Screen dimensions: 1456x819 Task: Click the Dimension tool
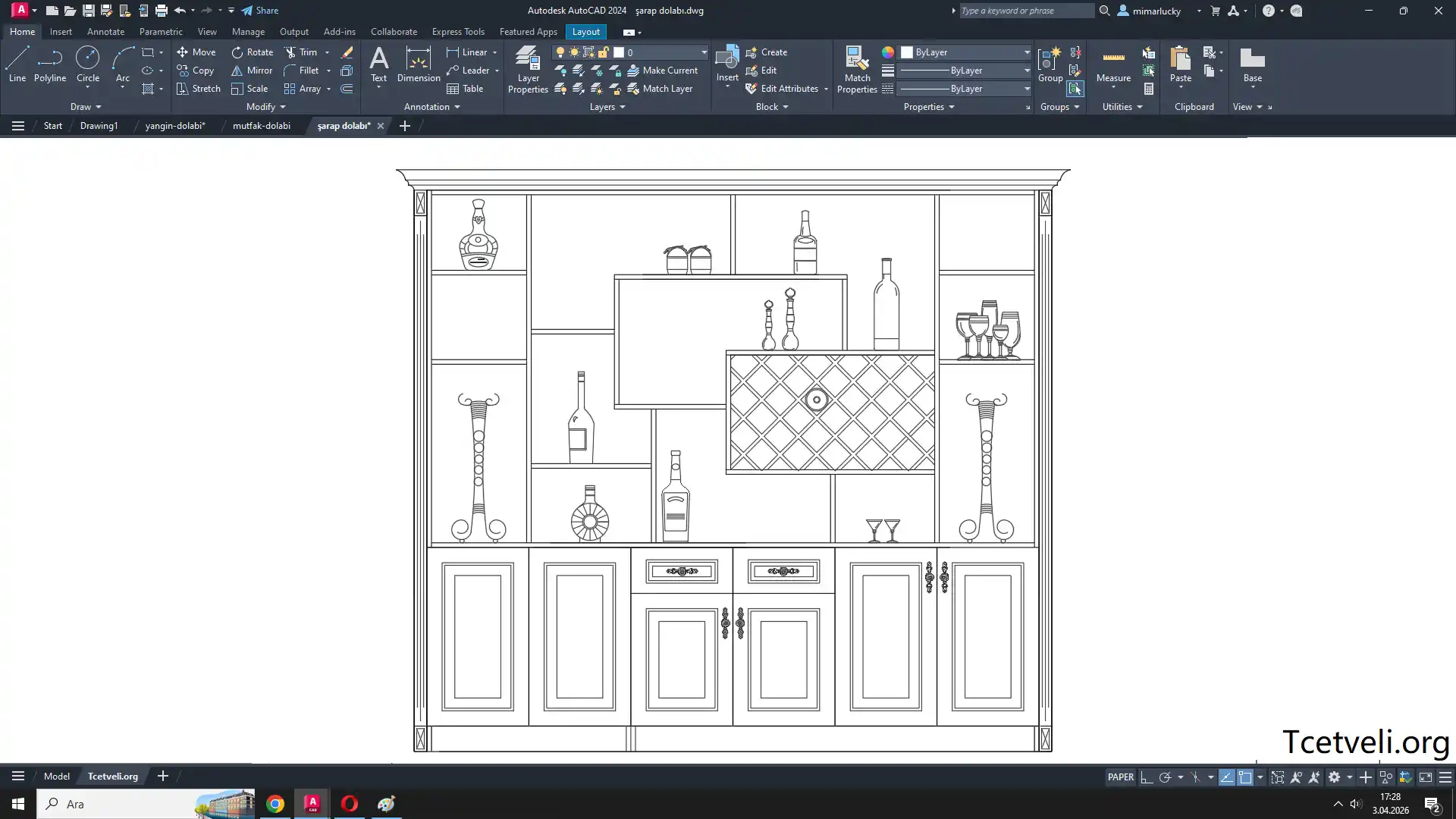click(x=418, y=64)
